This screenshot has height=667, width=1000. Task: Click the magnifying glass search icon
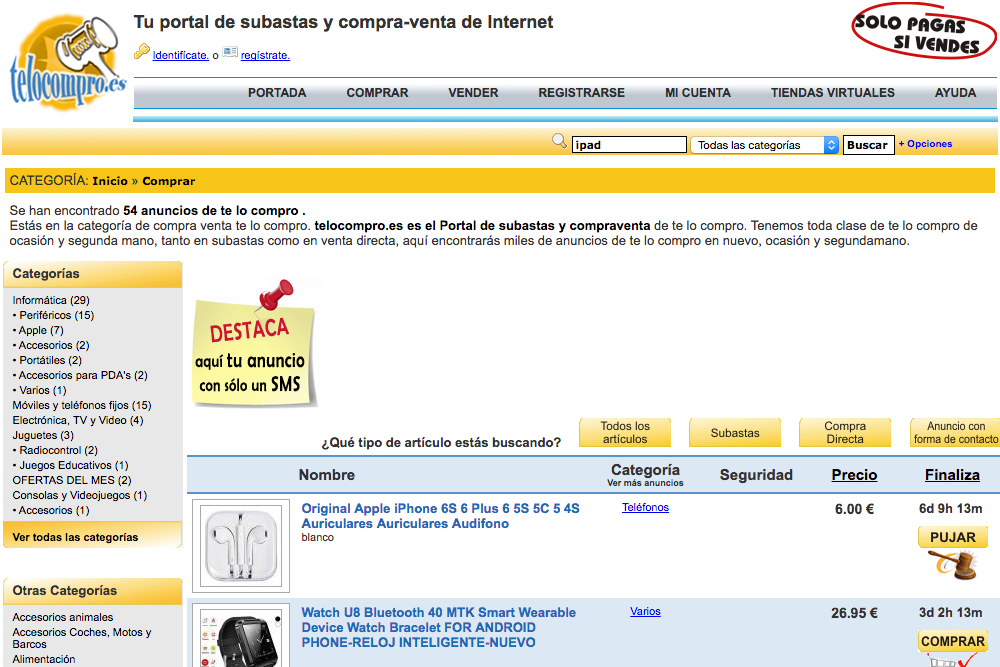click(x=559, y=141)
